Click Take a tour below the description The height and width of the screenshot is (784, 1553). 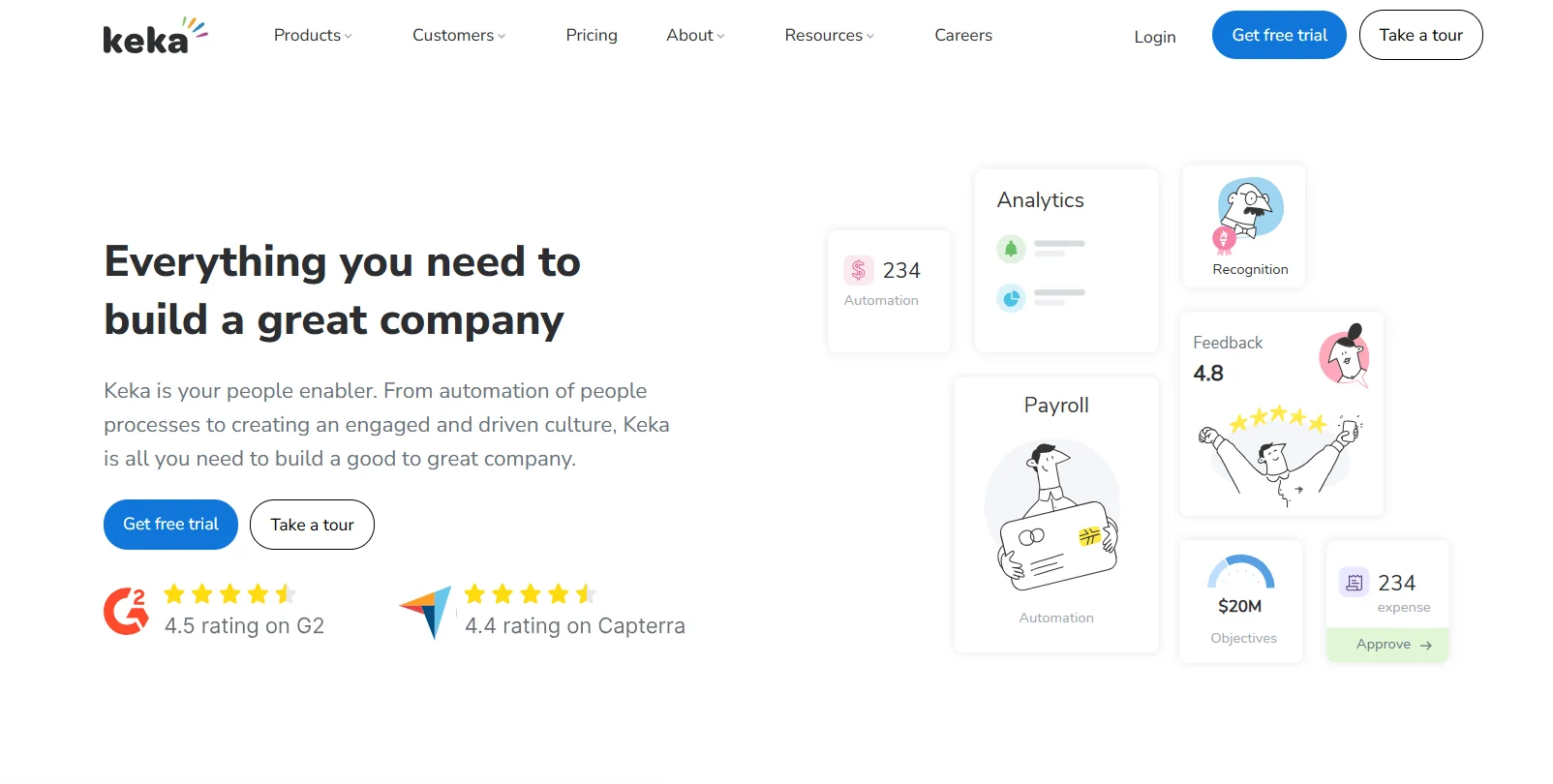pyautogui.click(x=312, y=525)
